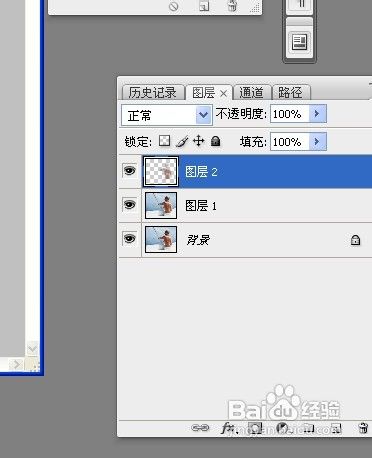Hide the 图层 2 layer eye
372x458 pixels.
(130, 171)
